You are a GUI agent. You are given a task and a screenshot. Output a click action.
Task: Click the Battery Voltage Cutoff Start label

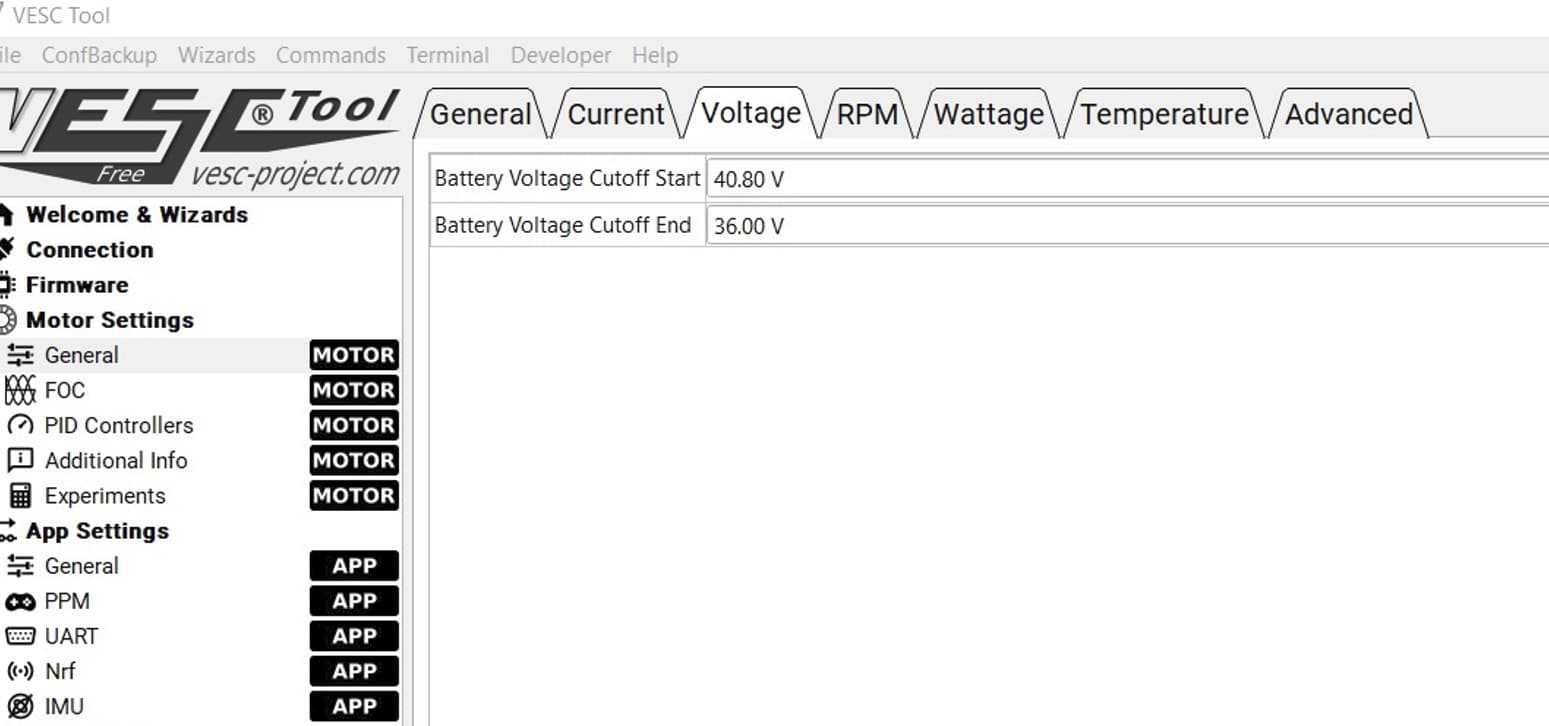click(567, 179)
